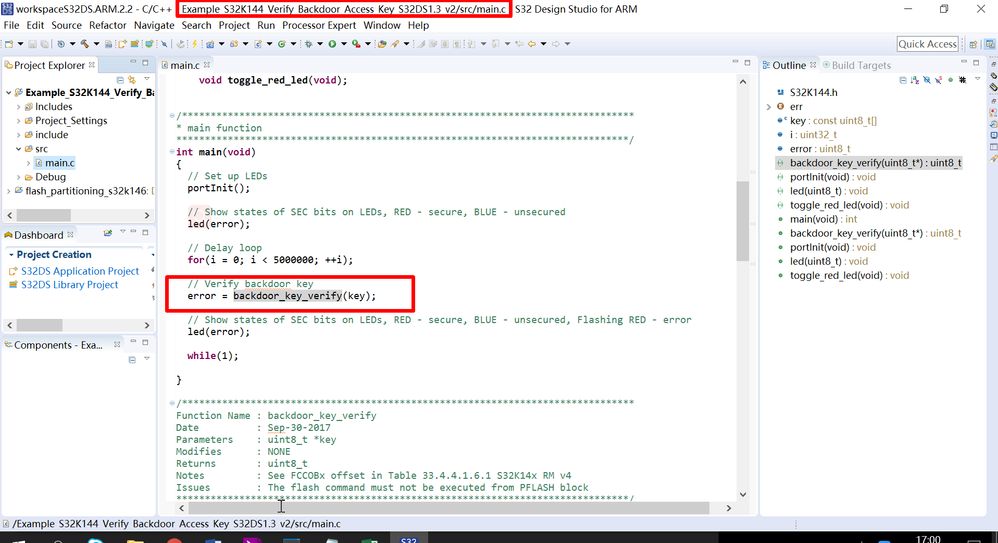Select key : const uint8_t[] in Outline
The image size is (998, 543).
pos(833,121)
